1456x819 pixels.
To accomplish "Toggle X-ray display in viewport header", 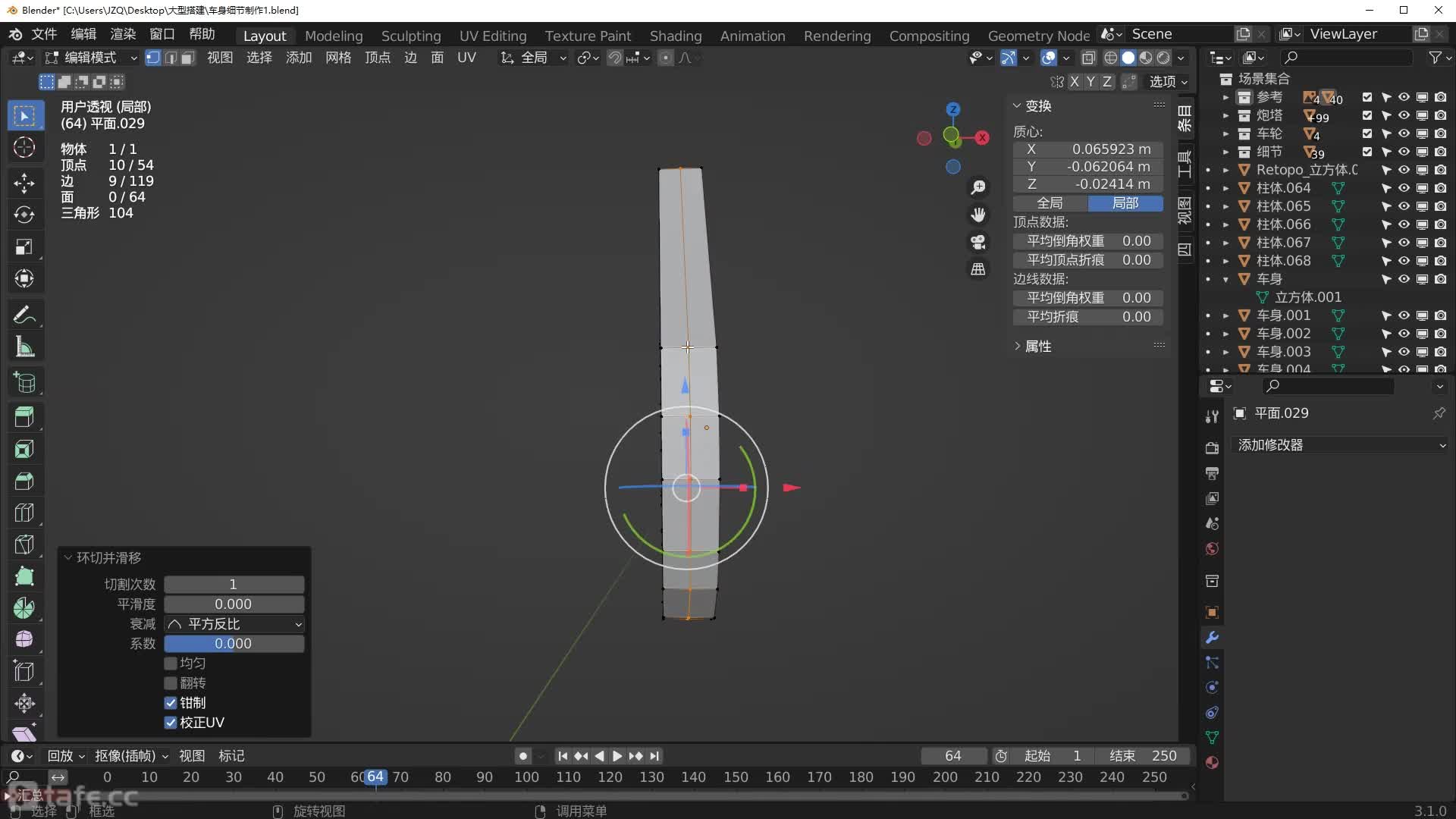I will pos(1089,58).
